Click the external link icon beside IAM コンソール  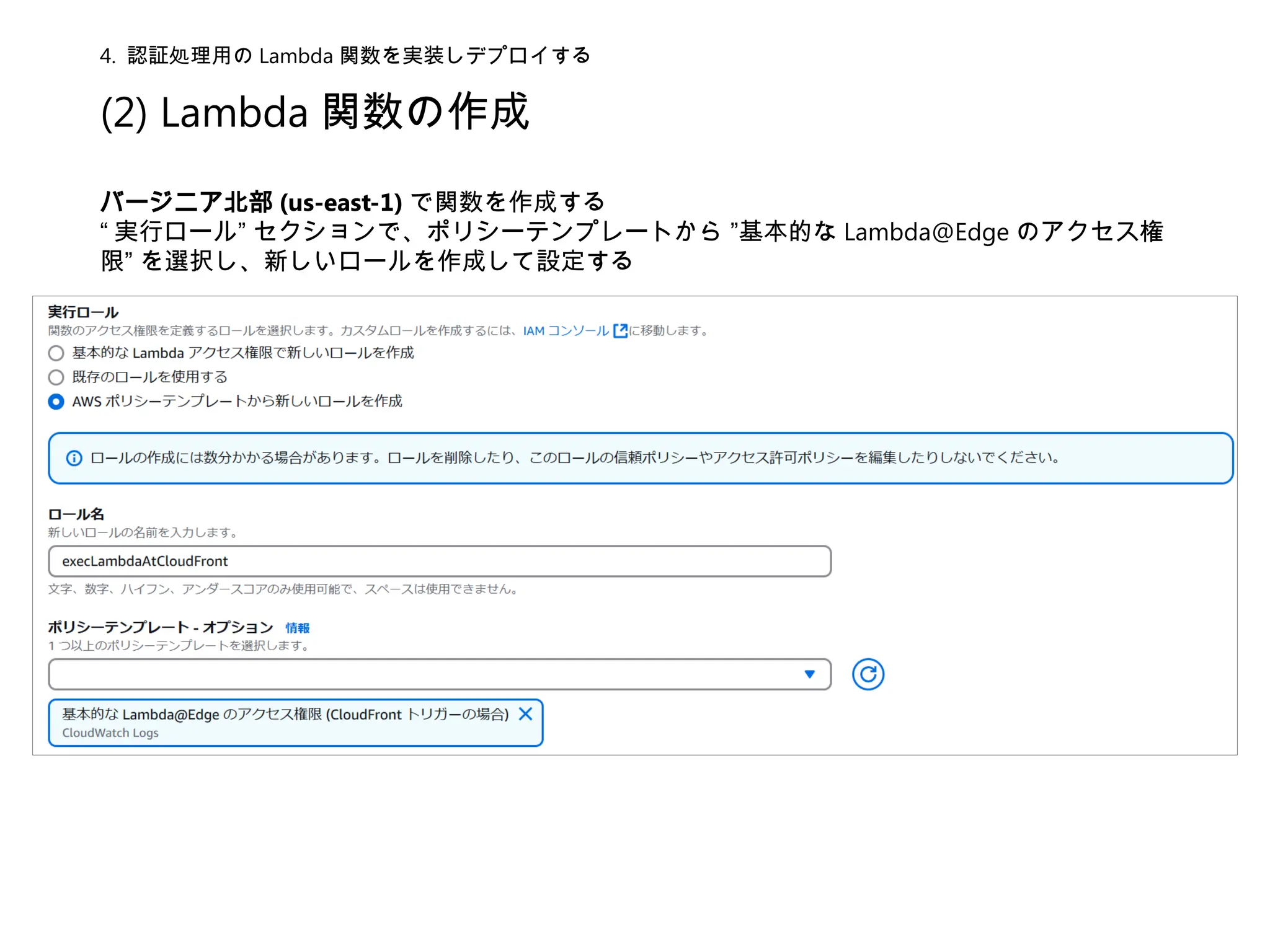(620, 331)
